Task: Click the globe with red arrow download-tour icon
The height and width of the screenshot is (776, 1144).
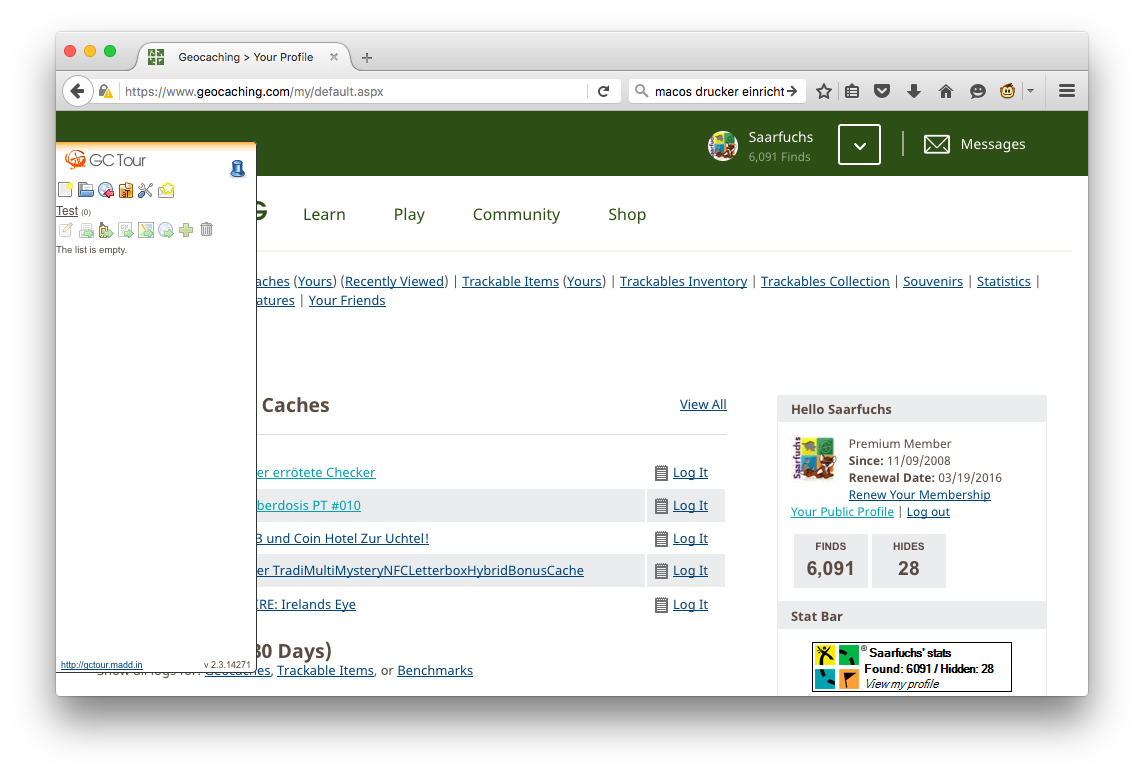Action: pos(106,190)
